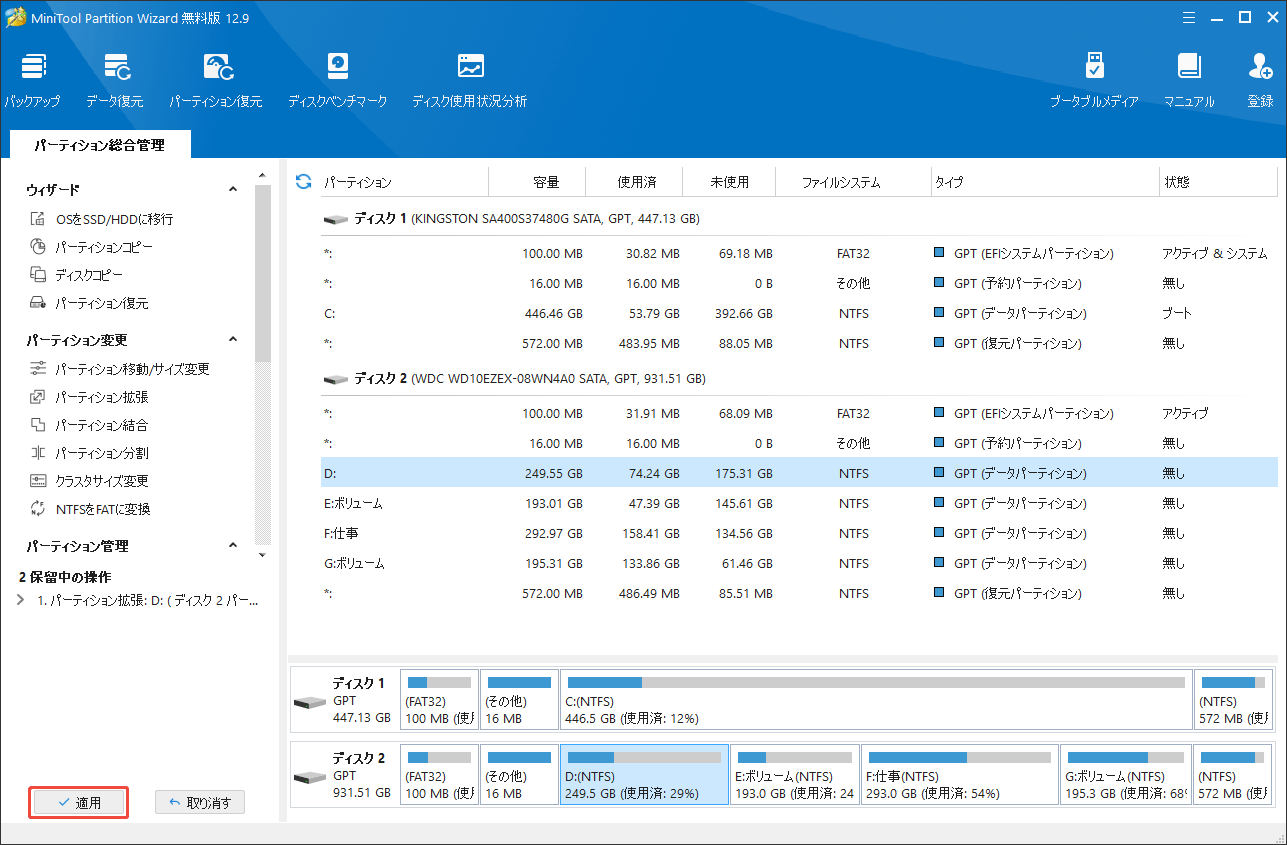Select ディスク 2 in disk map

[343, 775]
